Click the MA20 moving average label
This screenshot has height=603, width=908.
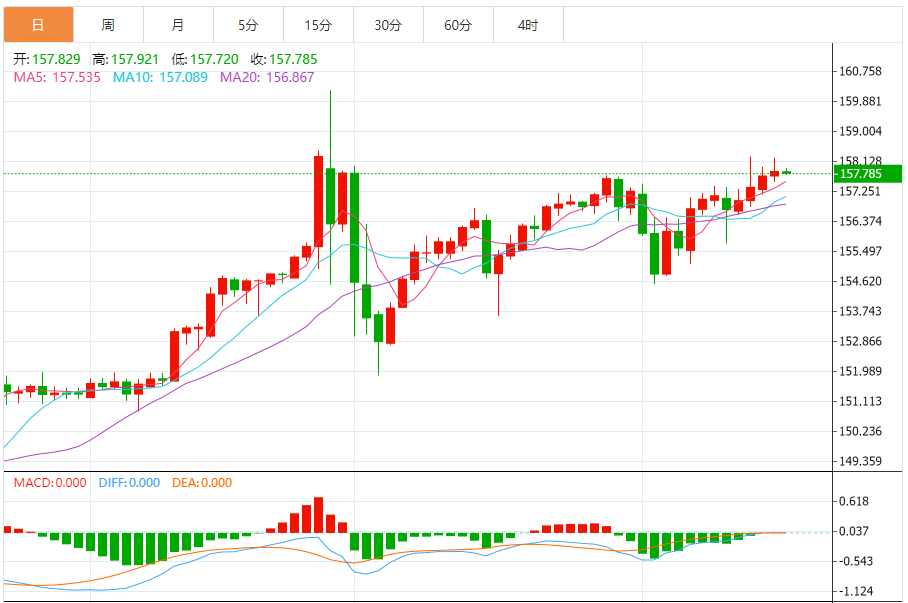(x=267, y=77)
